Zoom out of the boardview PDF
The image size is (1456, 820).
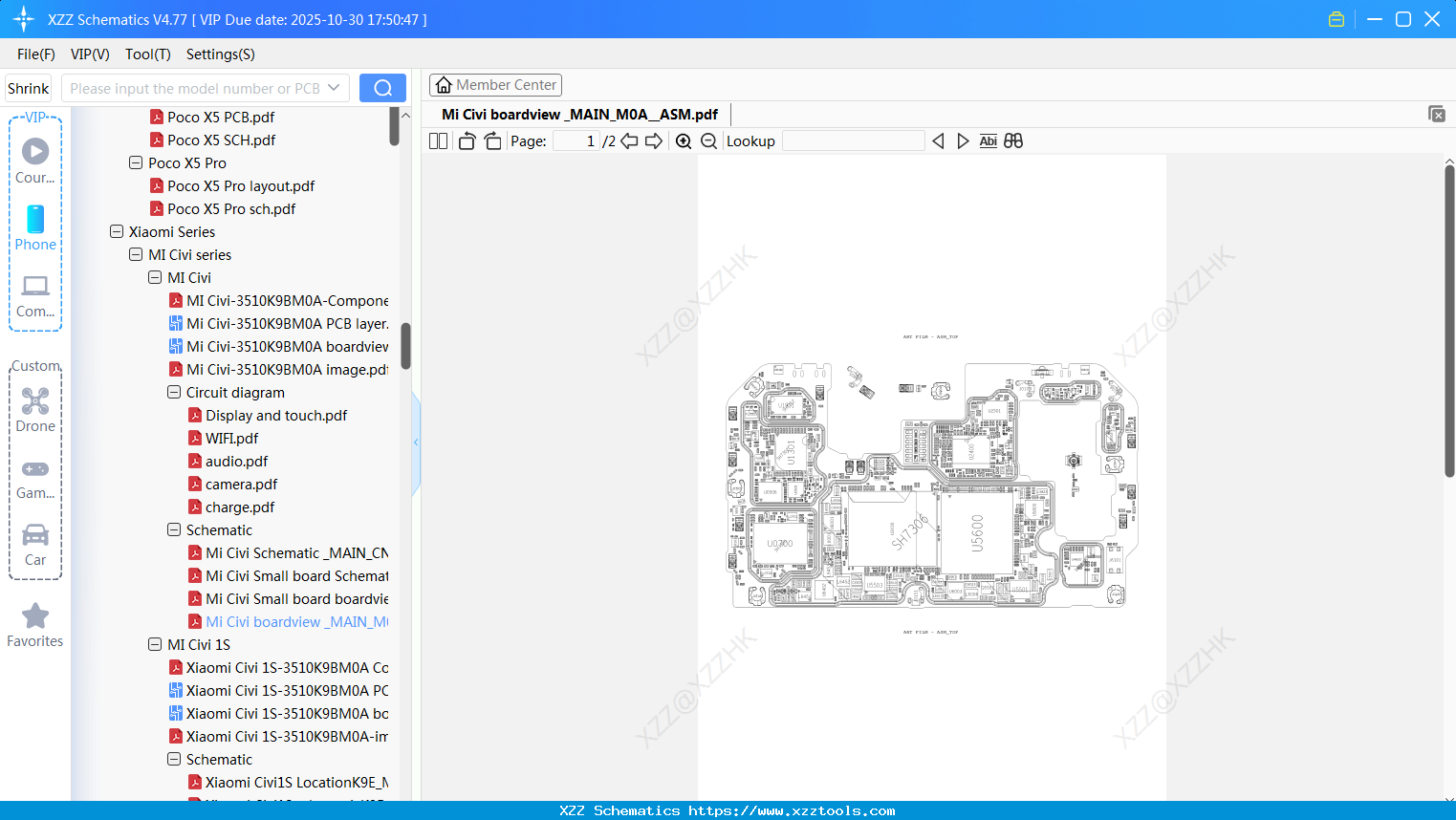coord(708,140)
